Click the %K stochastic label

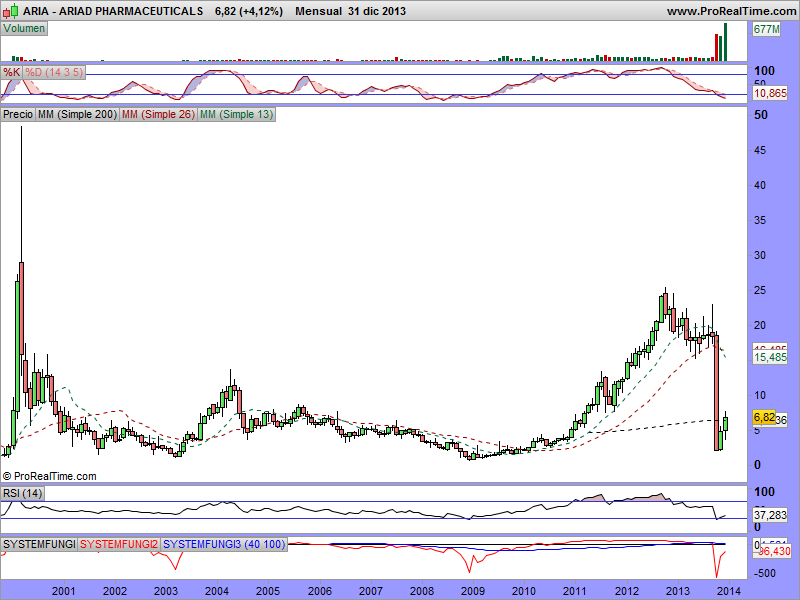tap(11, 72)
